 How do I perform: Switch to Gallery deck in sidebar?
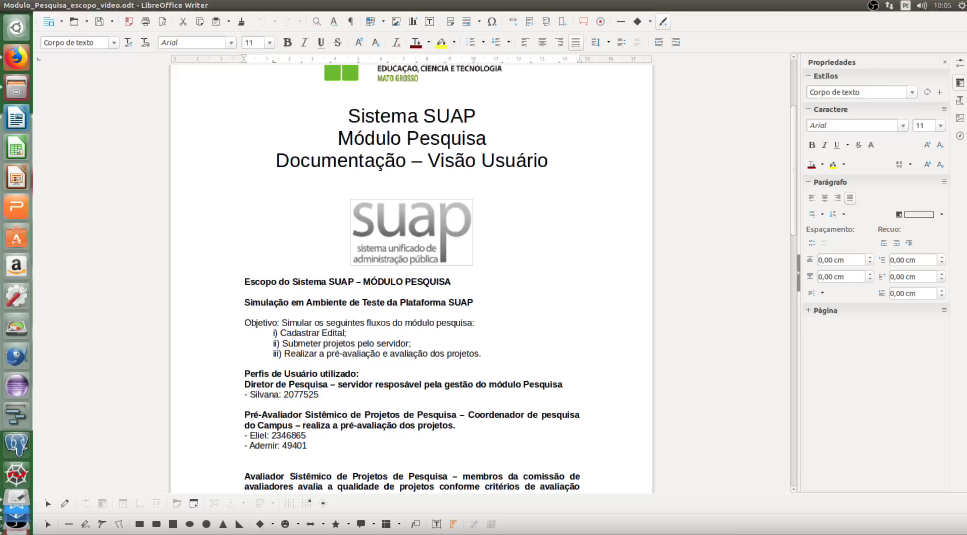960,118
